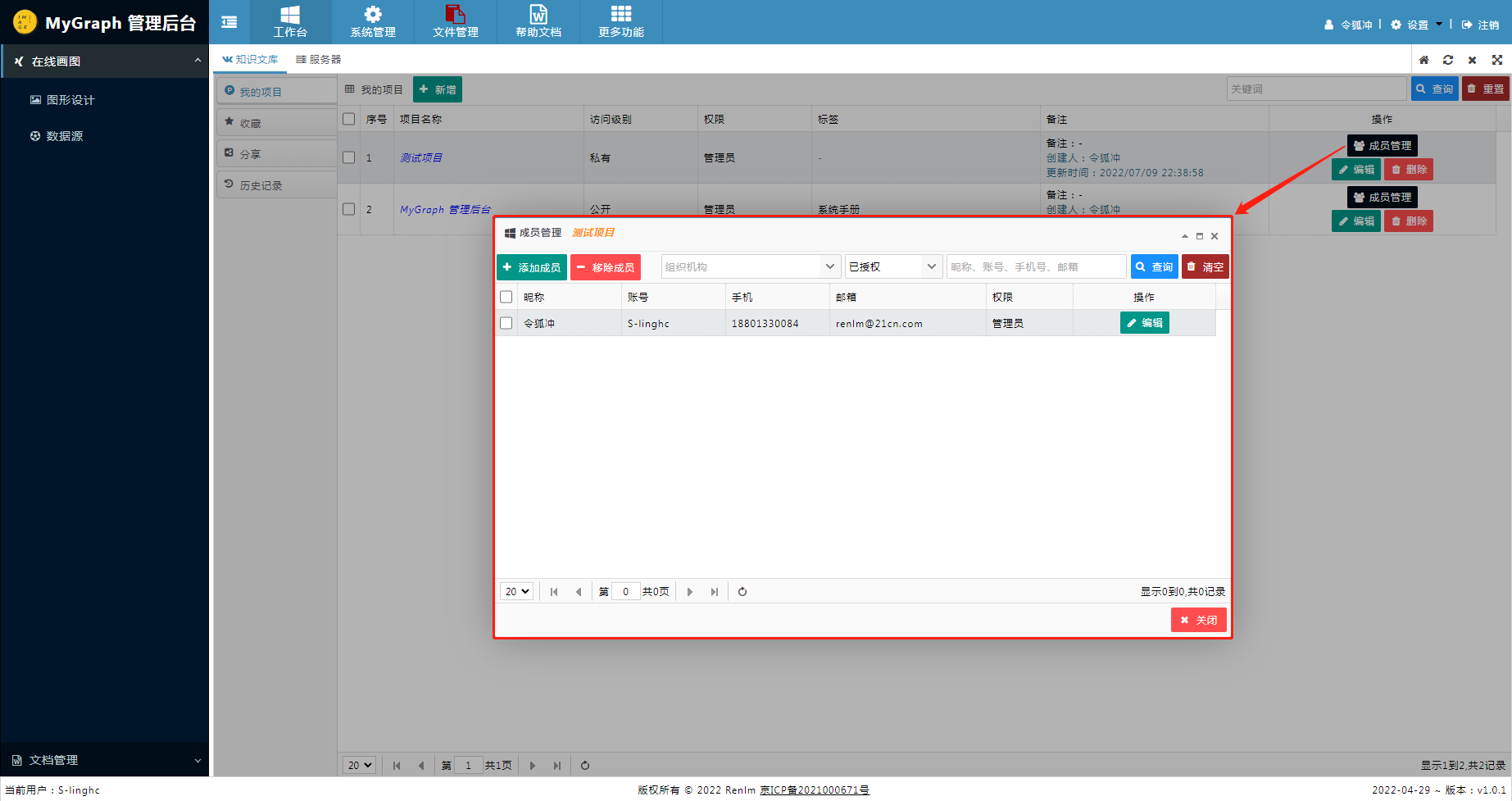Switch to the 知识文库 tab
Viewport: 1512px width, 801px height.
(250, 60)
